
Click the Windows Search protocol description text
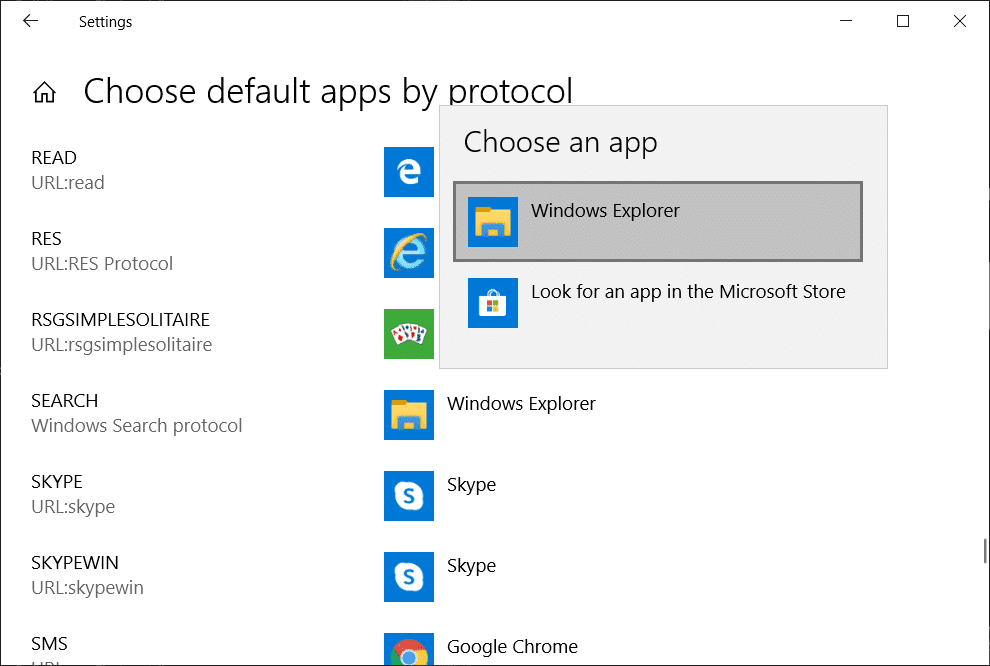[x=136, y=425]
